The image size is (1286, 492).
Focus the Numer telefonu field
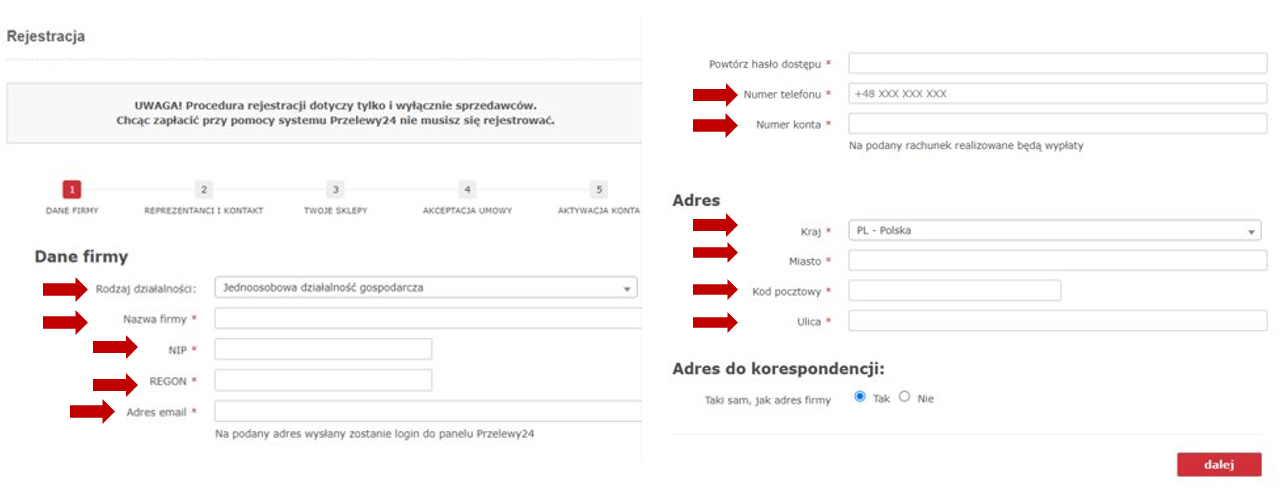click(1057, 94)
